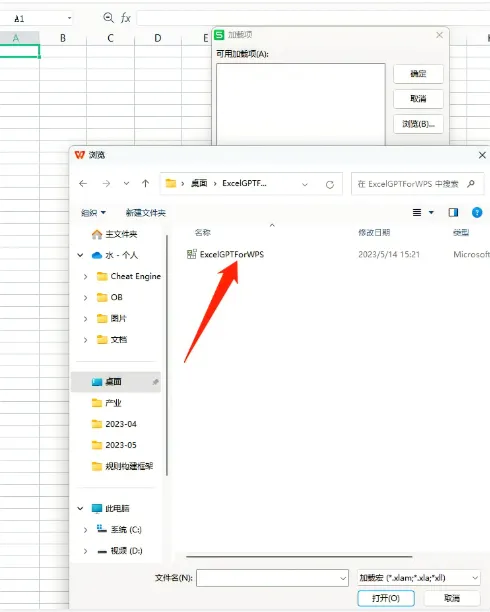Expand the 文档 folder node

coord(86,340)
